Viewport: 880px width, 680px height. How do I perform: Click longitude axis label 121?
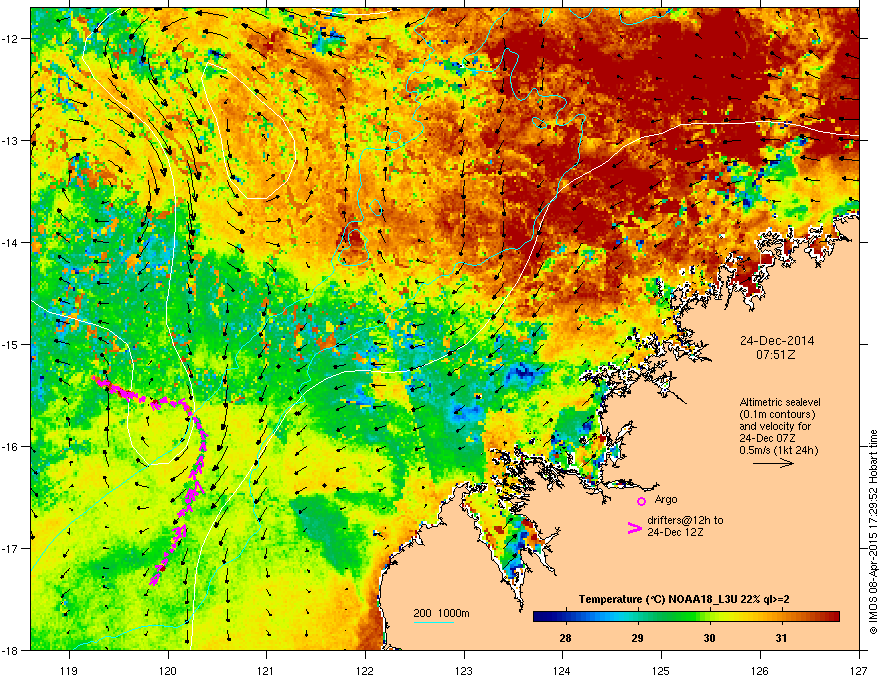pos(266,670)
